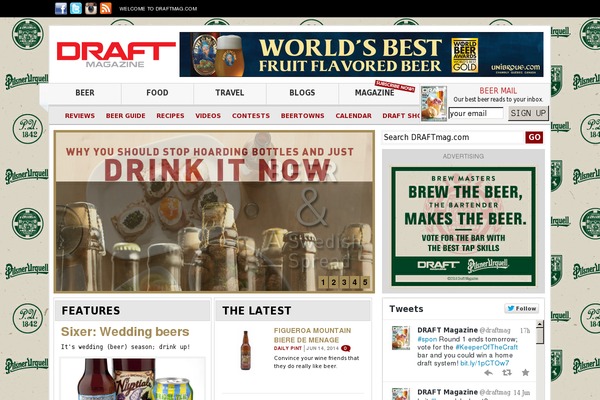Open VIDEOS section

pos(208,116)
